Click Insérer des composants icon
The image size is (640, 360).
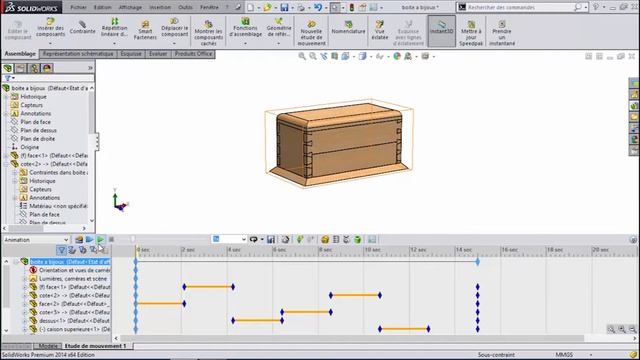[50, 21]
